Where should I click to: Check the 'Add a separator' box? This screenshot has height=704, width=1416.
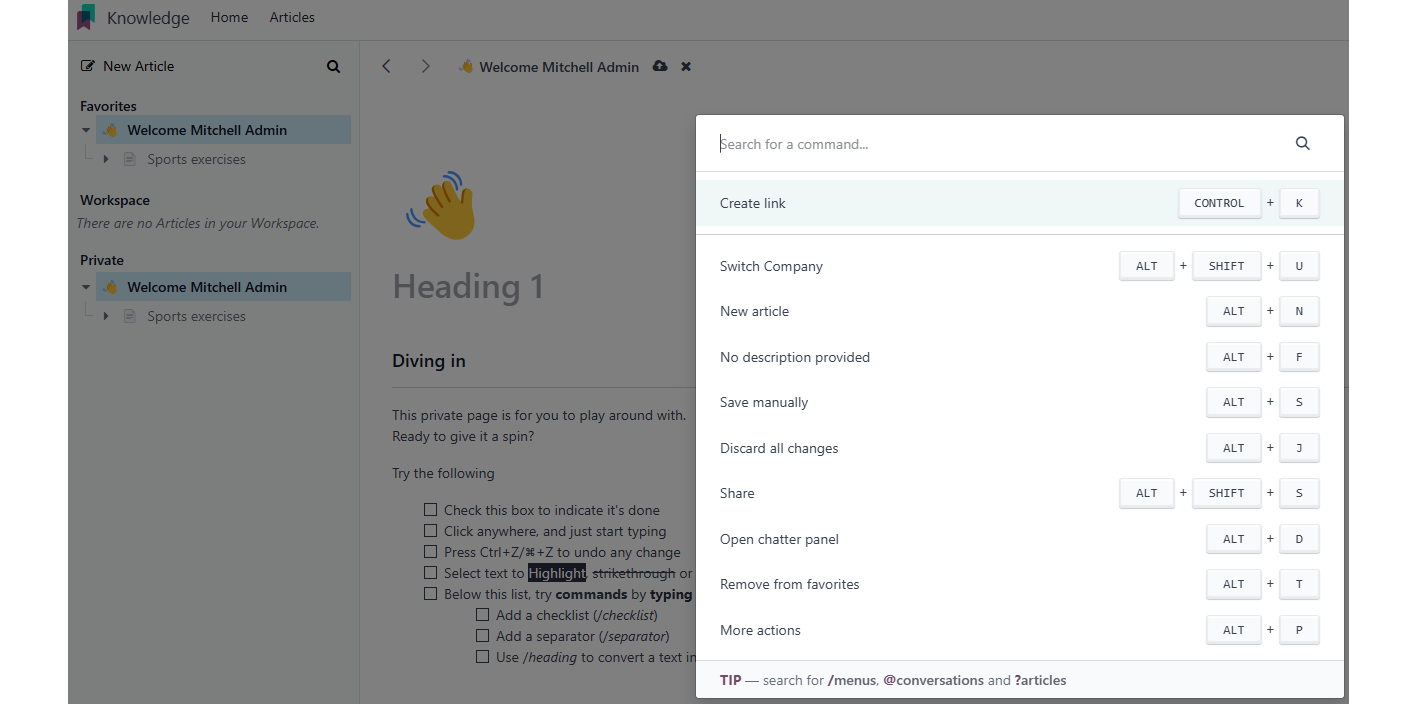tap(482, 636)
